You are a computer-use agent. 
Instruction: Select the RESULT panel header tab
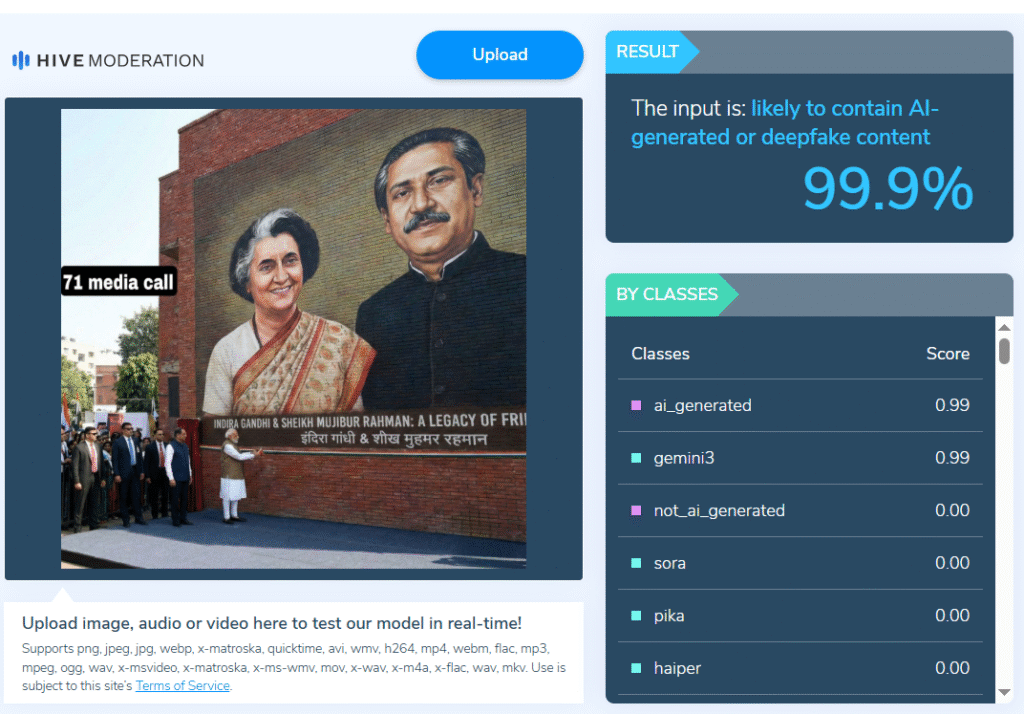[x=648, y=52]
